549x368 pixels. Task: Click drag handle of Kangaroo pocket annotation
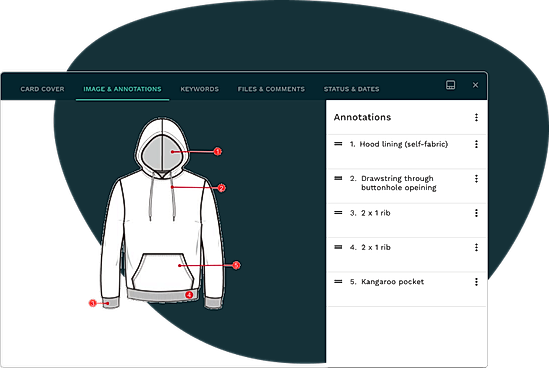[x=338, y=281]
